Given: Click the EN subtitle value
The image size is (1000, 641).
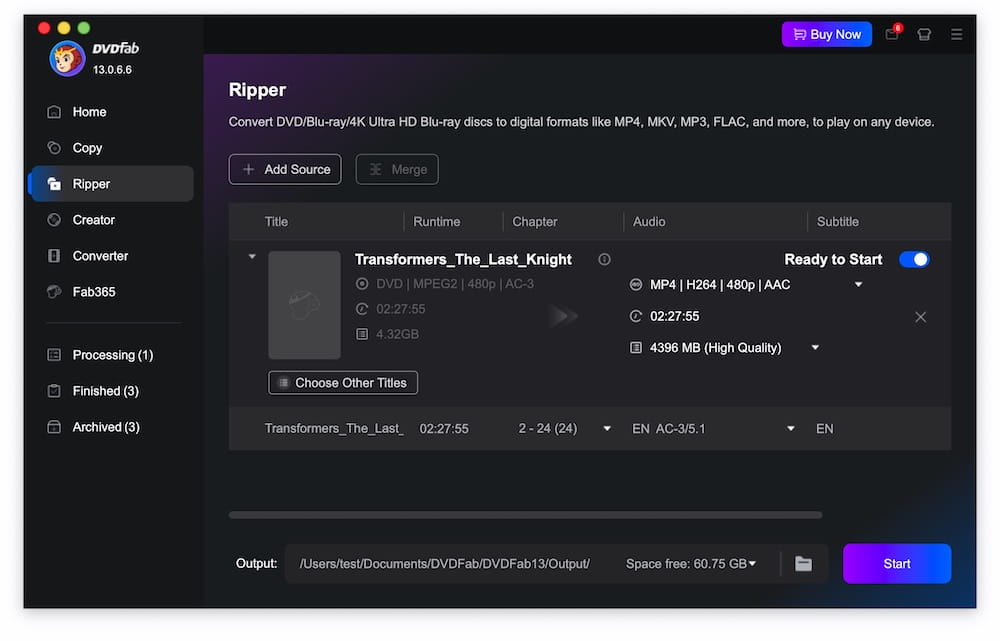Looking at the screenshot, I should pos(824,429).
